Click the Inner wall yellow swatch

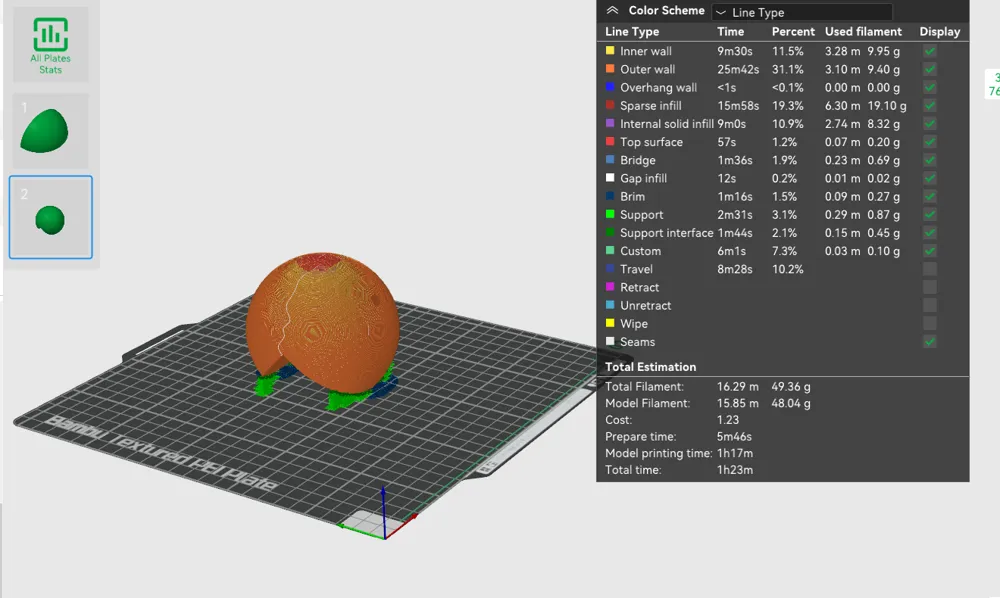[x=610, y=50]
